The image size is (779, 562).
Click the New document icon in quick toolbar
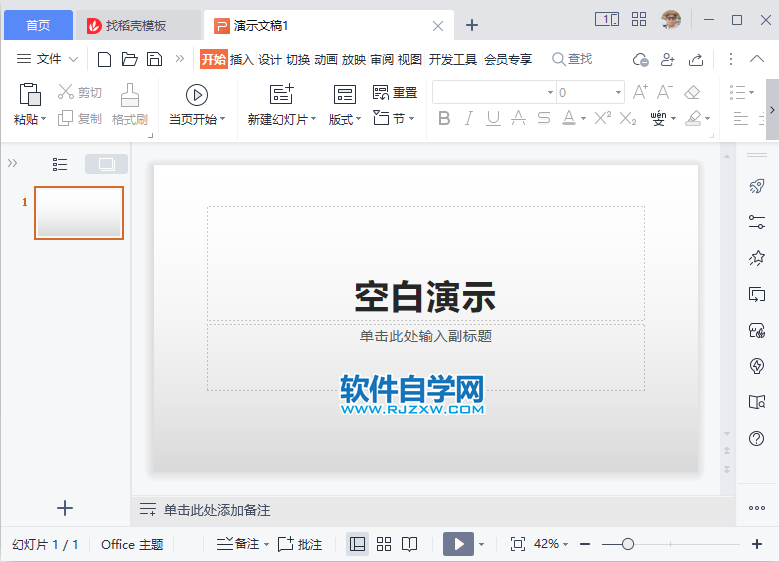[104, 59]
